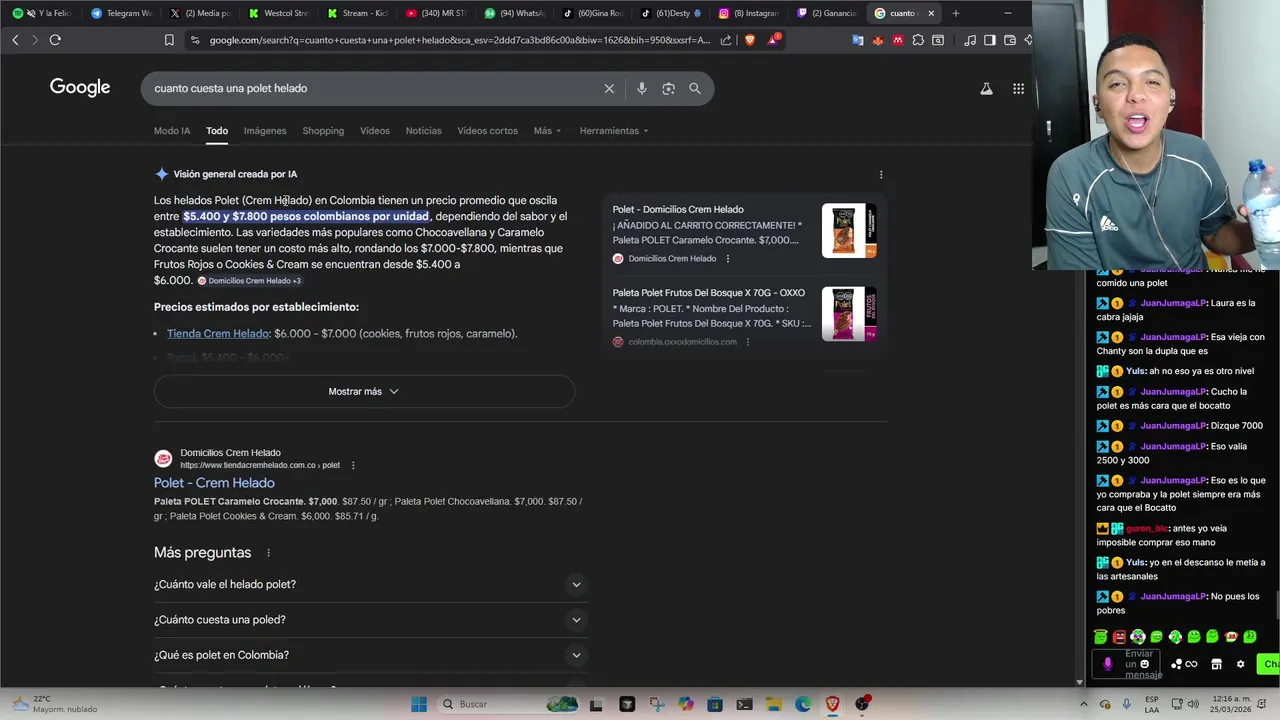Click the magnifier search button

pos(695,88)
